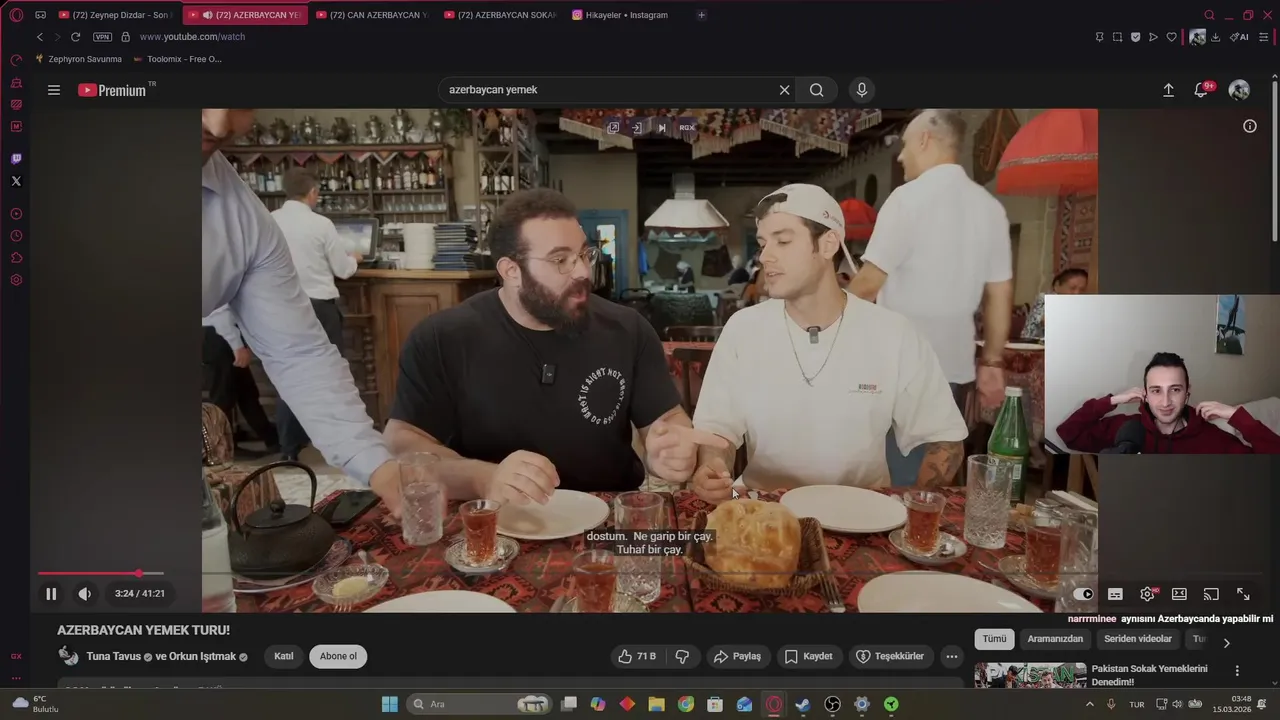
Task: Switch to Hikayeler Instagram tab
Action: [626, 15]
